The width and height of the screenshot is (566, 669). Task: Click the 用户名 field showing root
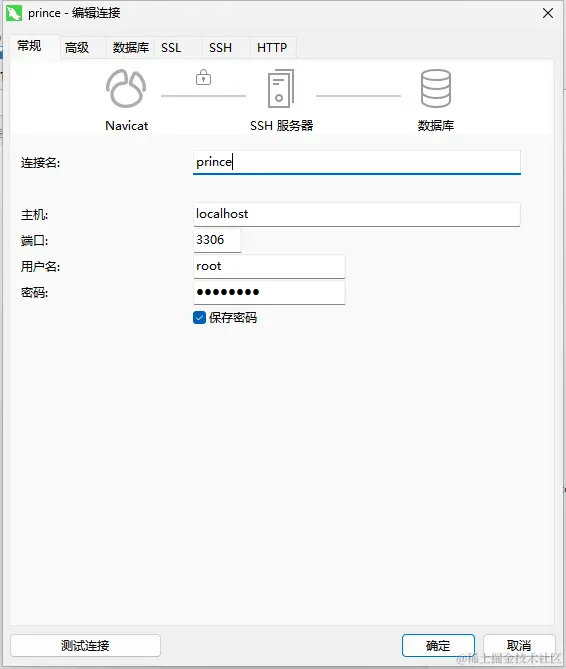[x=269, y=266]
